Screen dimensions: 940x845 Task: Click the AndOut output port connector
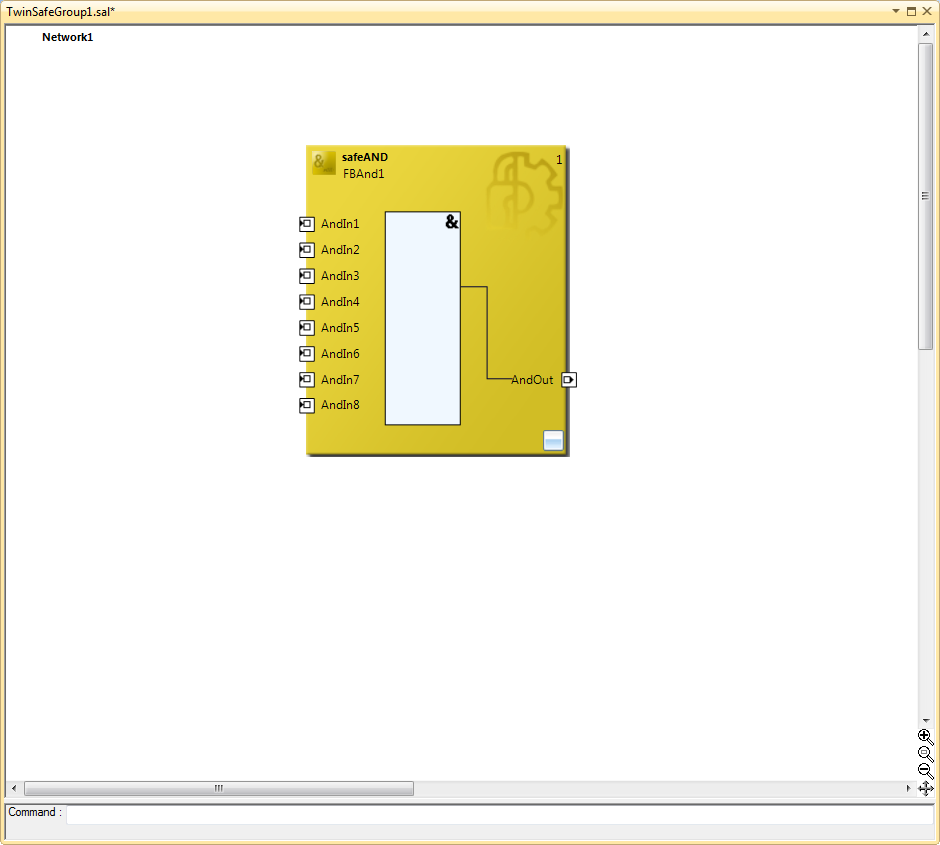pos(569,380)
